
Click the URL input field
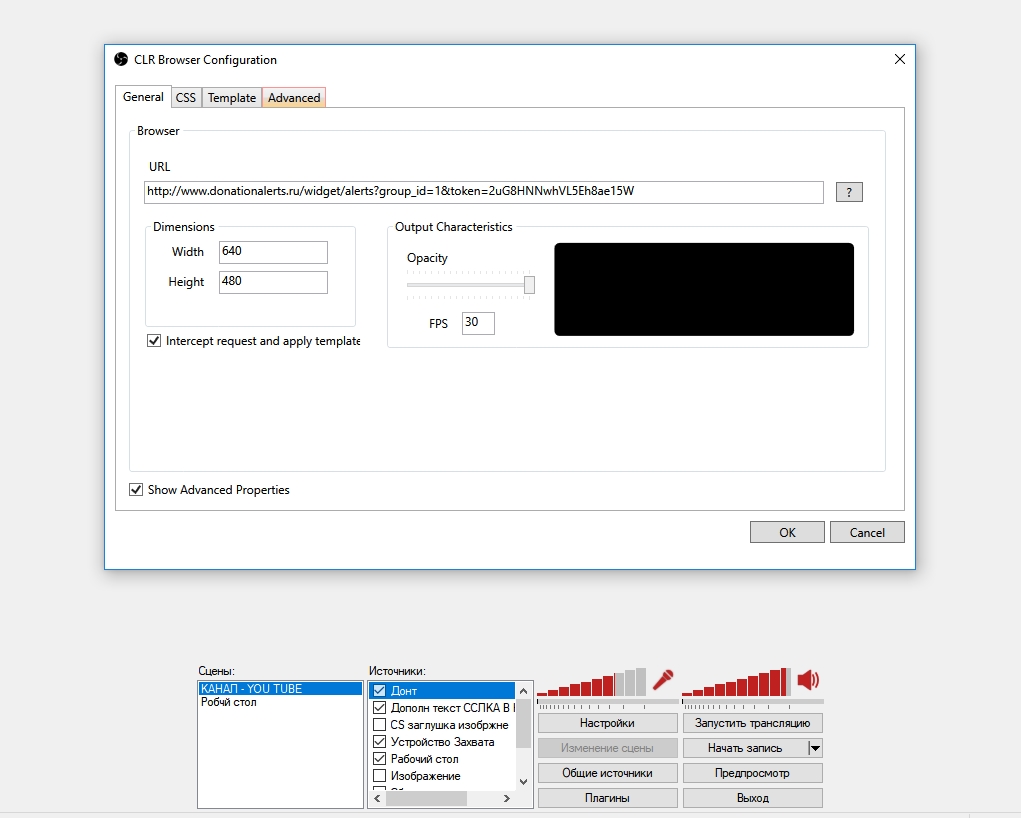[x=484, y=192]
